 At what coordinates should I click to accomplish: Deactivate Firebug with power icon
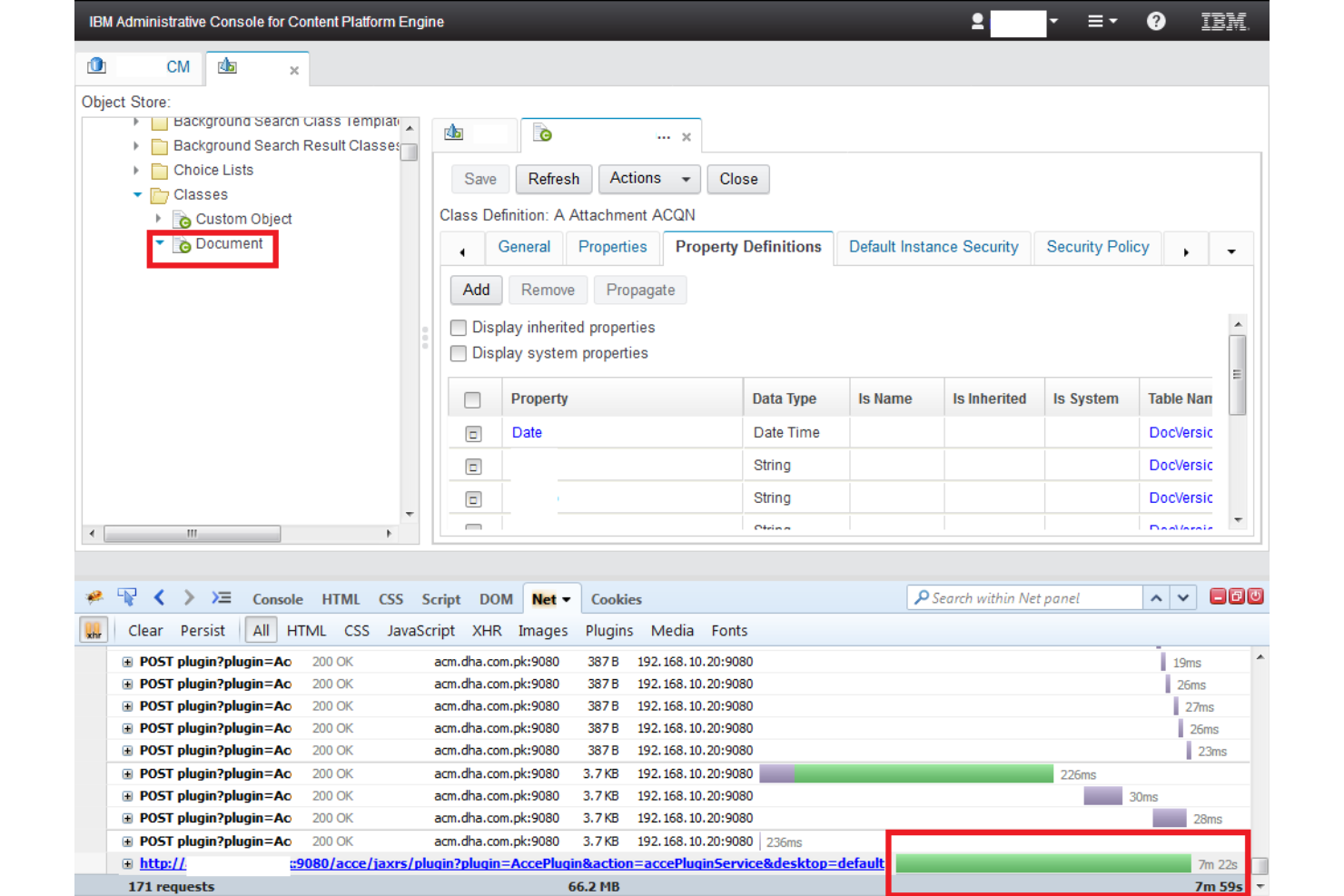click(1255, 596)
